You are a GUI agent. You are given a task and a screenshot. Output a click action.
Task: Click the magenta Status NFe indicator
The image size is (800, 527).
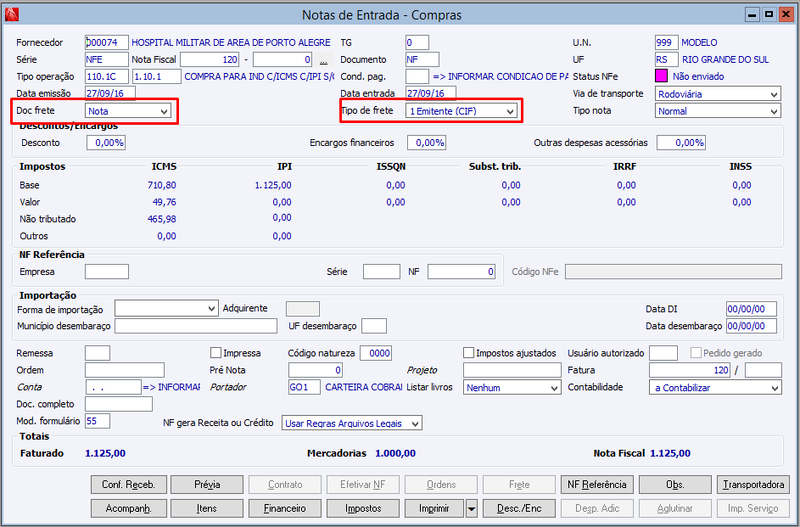click(661, 77)
